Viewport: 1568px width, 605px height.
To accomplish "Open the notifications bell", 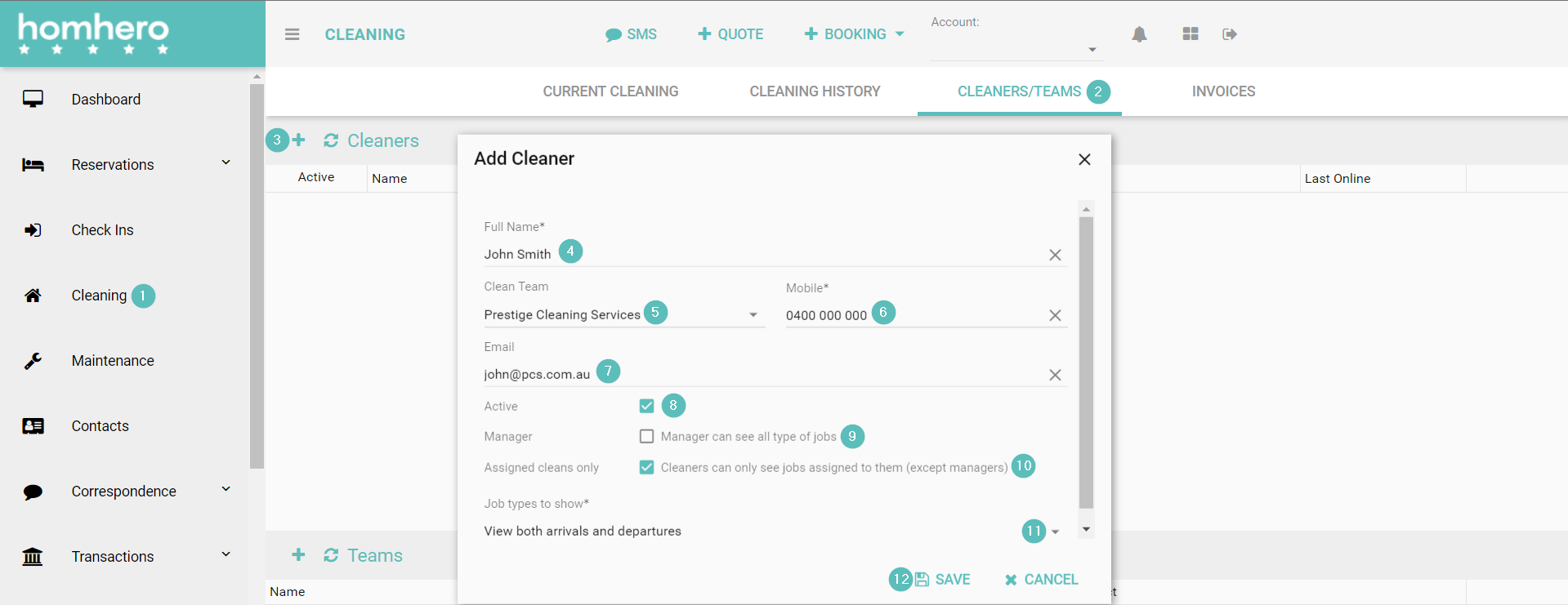I will tap(1139, 34).
